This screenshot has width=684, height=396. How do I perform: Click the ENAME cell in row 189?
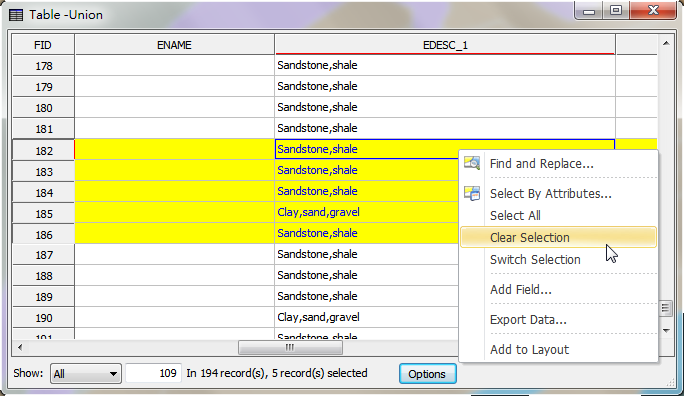[174, 296]
